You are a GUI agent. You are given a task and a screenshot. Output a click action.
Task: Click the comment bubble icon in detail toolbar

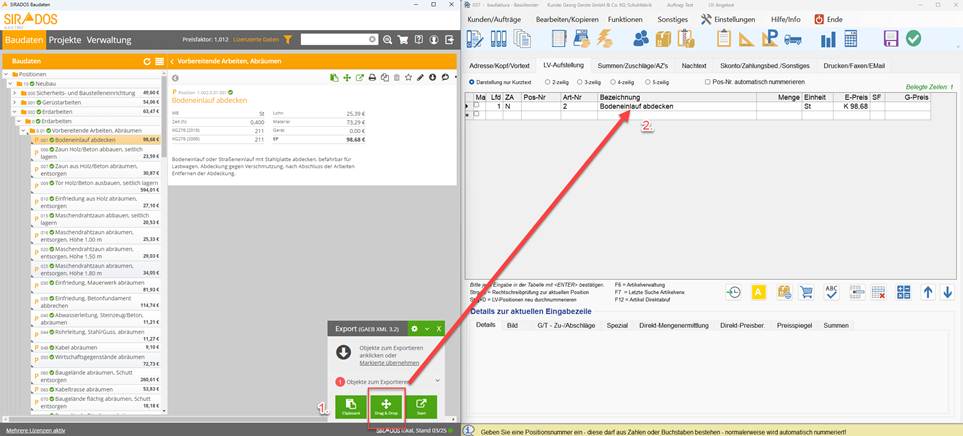[x=445, y=77]
